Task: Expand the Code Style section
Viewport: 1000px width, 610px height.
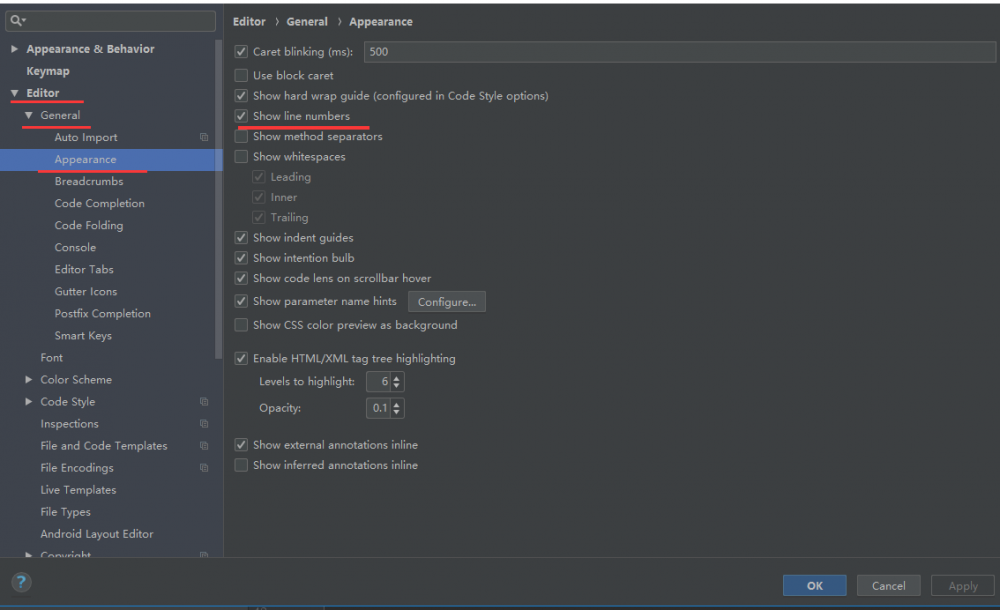Action: (28, 401)
